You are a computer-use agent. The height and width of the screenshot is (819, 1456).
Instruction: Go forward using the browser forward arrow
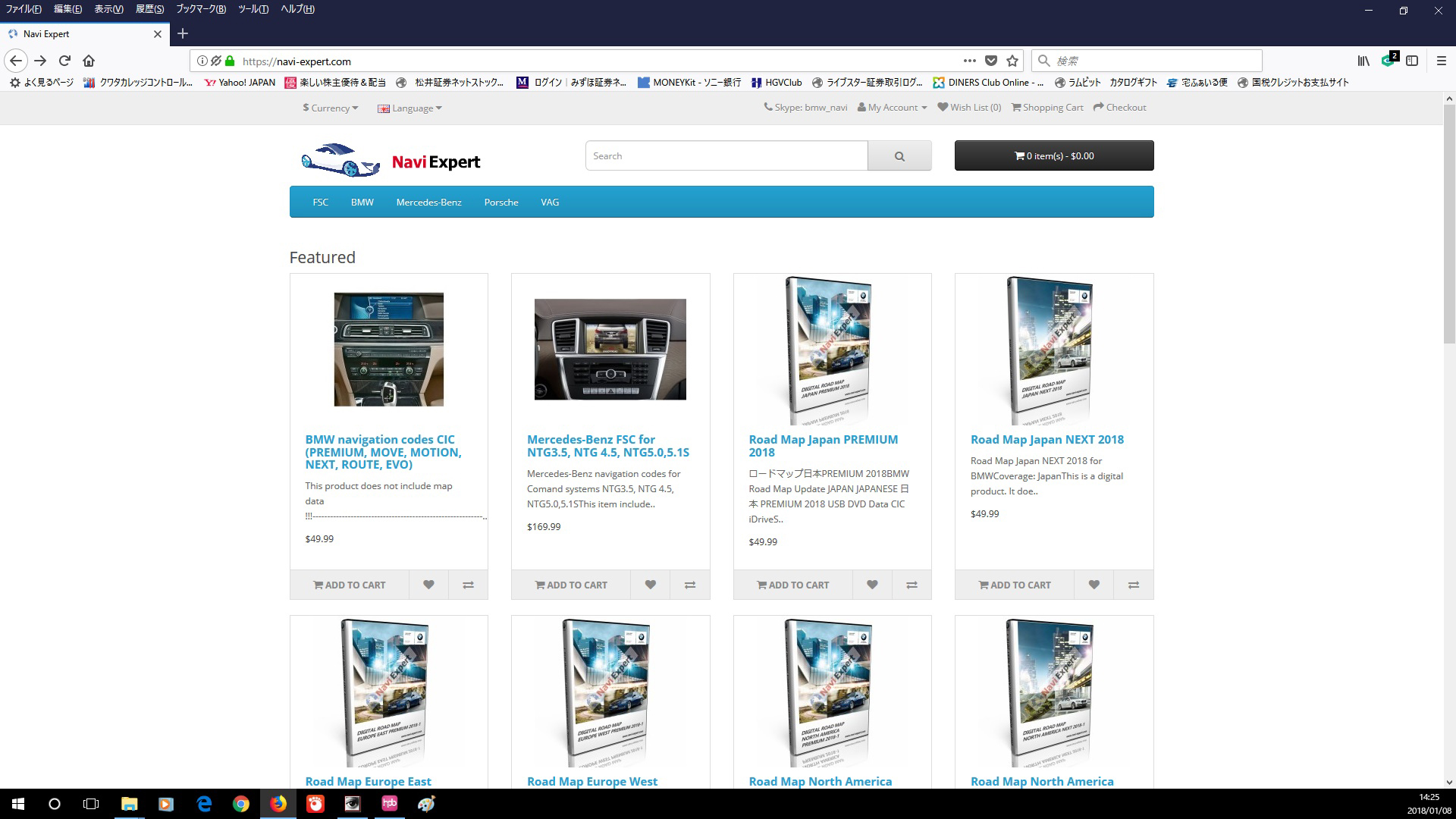coord(40,61)
